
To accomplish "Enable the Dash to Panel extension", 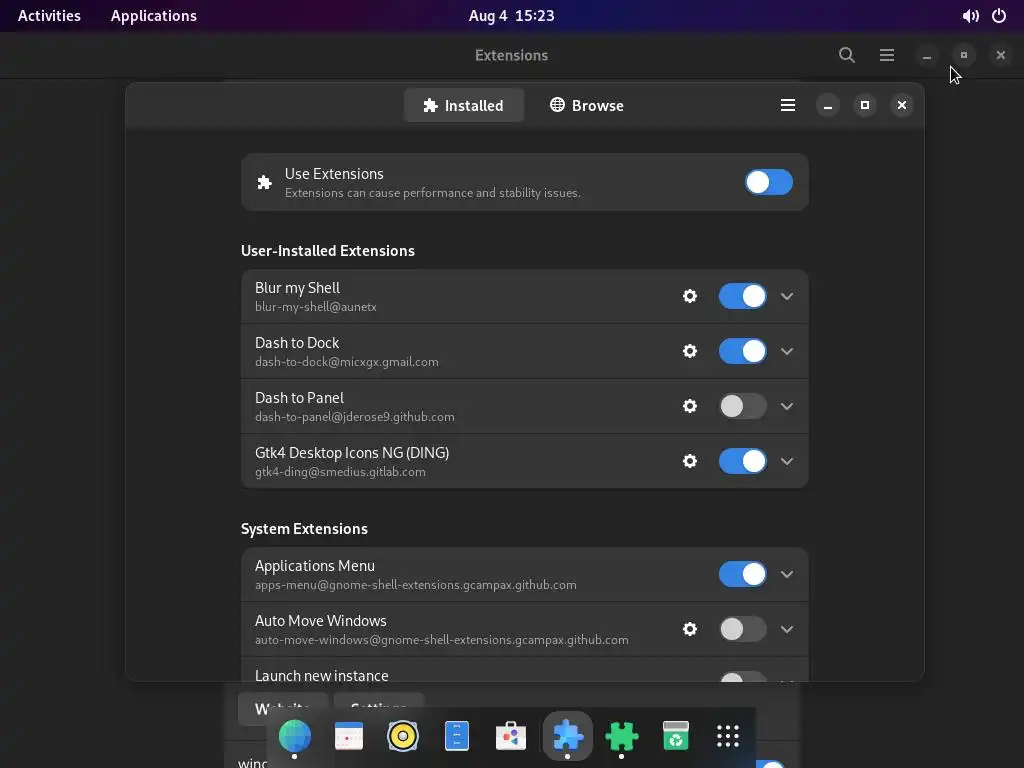I will [743, 406].
